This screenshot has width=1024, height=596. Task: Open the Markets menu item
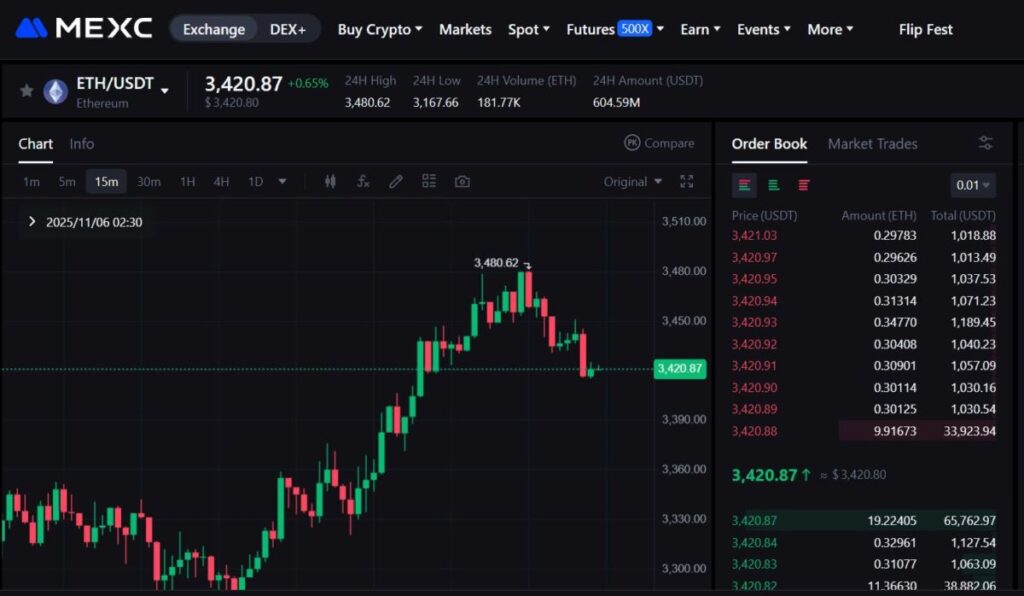(x=465, y=29)
